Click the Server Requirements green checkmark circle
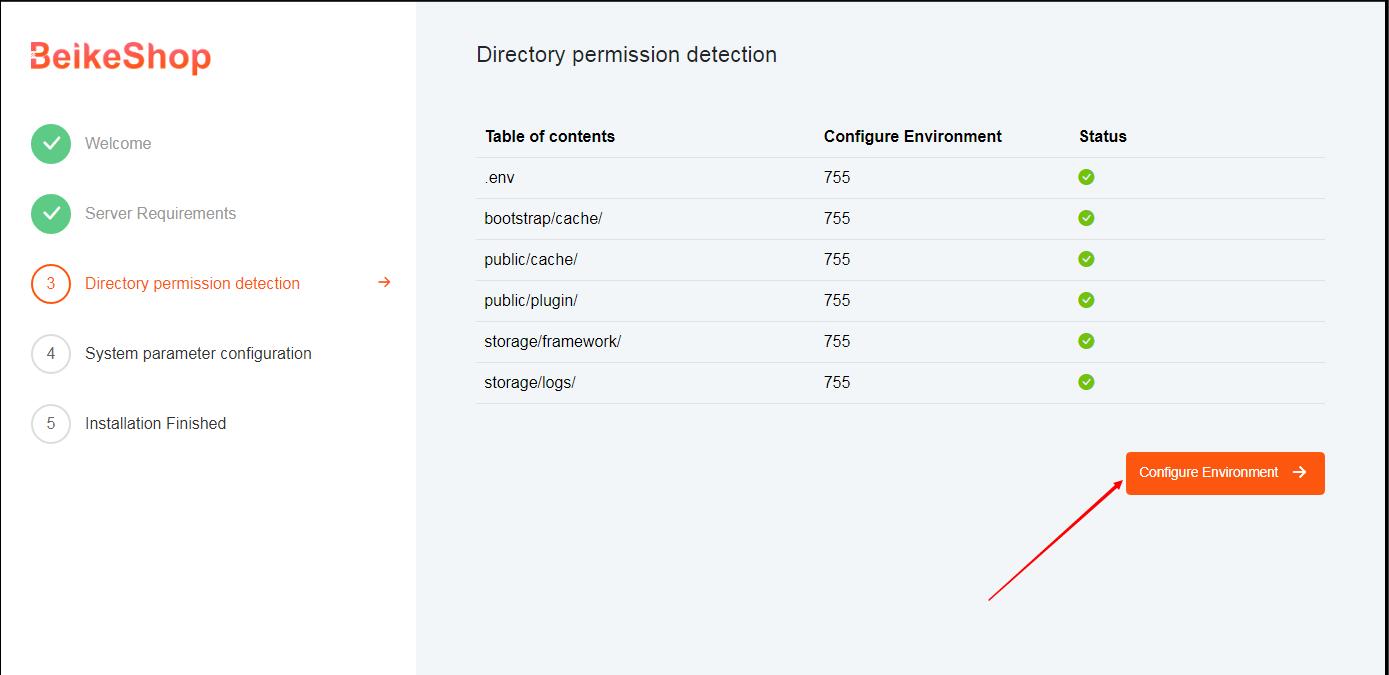The image size is (1389, 675). 51,214
